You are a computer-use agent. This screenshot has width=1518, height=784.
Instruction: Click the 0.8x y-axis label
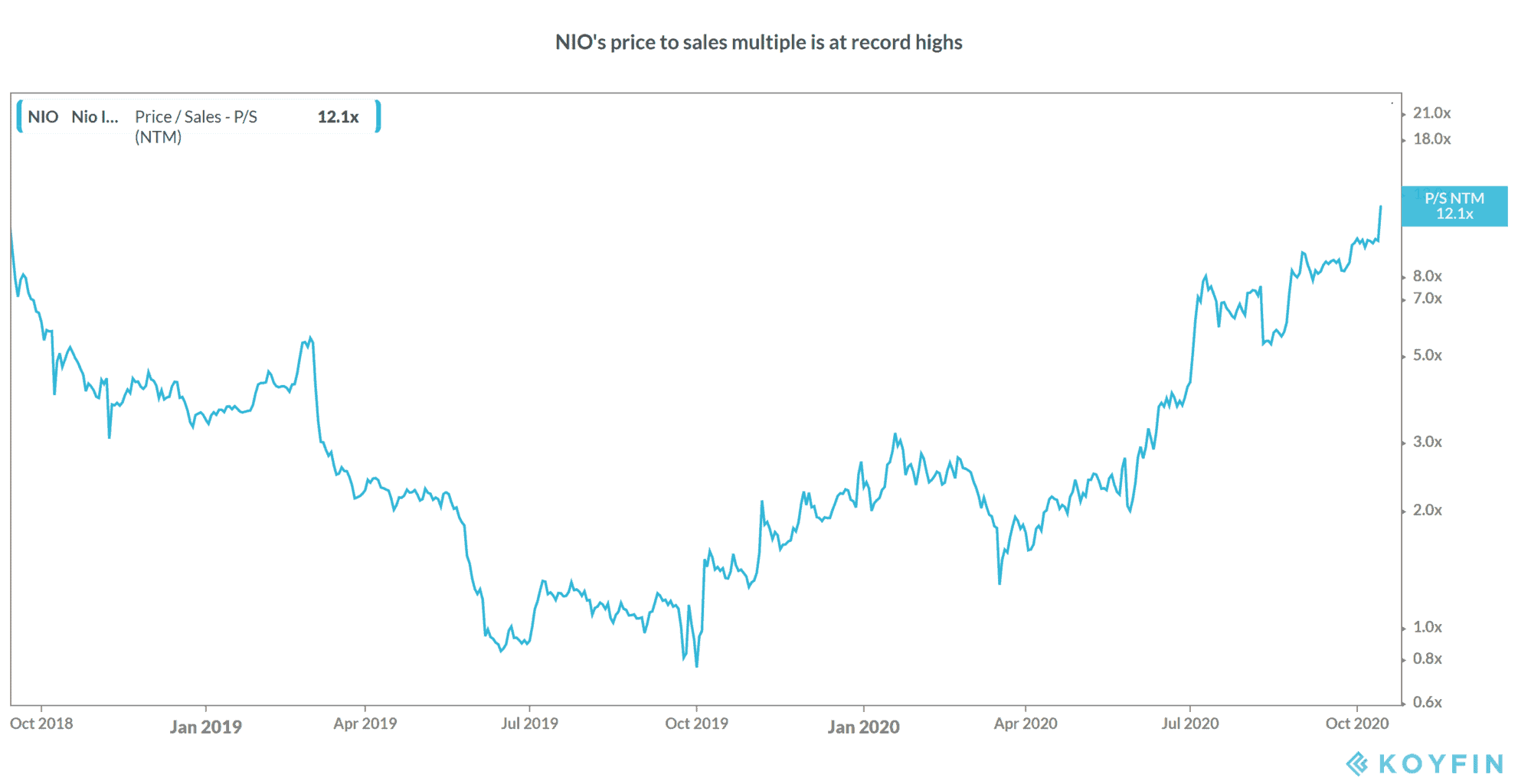tap(1427, 658)
